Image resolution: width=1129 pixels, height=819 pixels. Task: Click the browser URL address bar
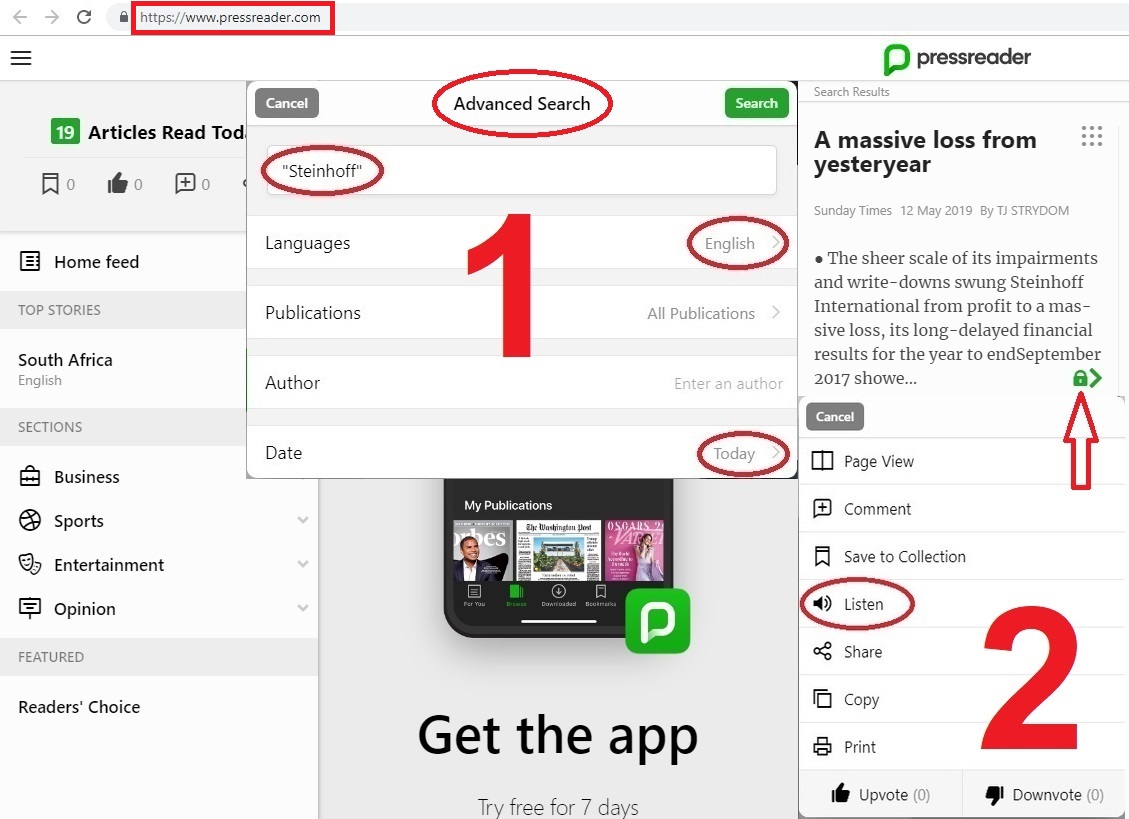[230, 17]
